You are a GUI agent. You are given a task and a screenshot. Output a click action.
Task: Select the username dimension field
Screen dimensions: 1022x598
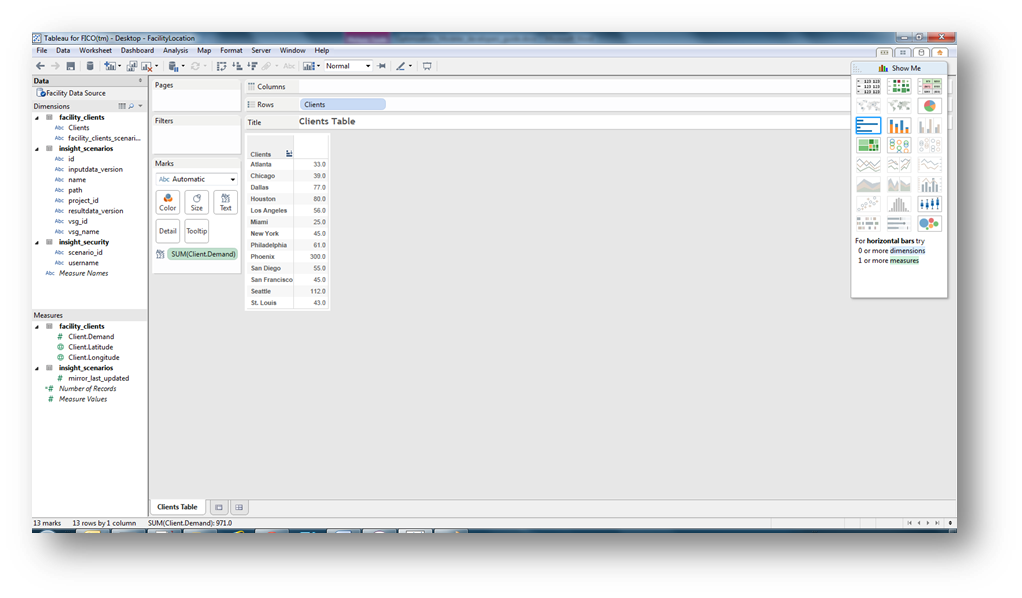83,263
